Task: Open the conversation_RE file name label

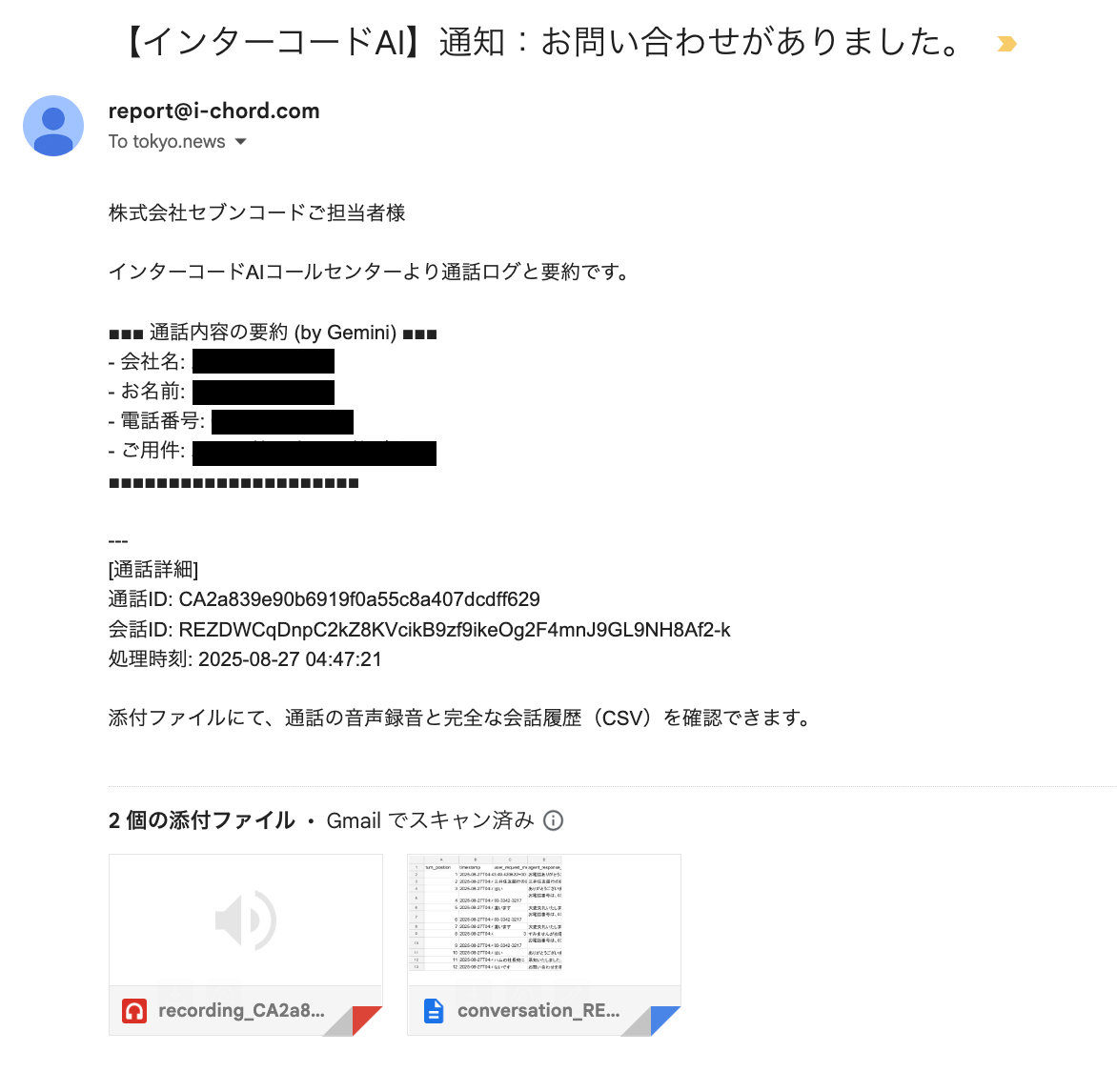Action: point(538,1011)
